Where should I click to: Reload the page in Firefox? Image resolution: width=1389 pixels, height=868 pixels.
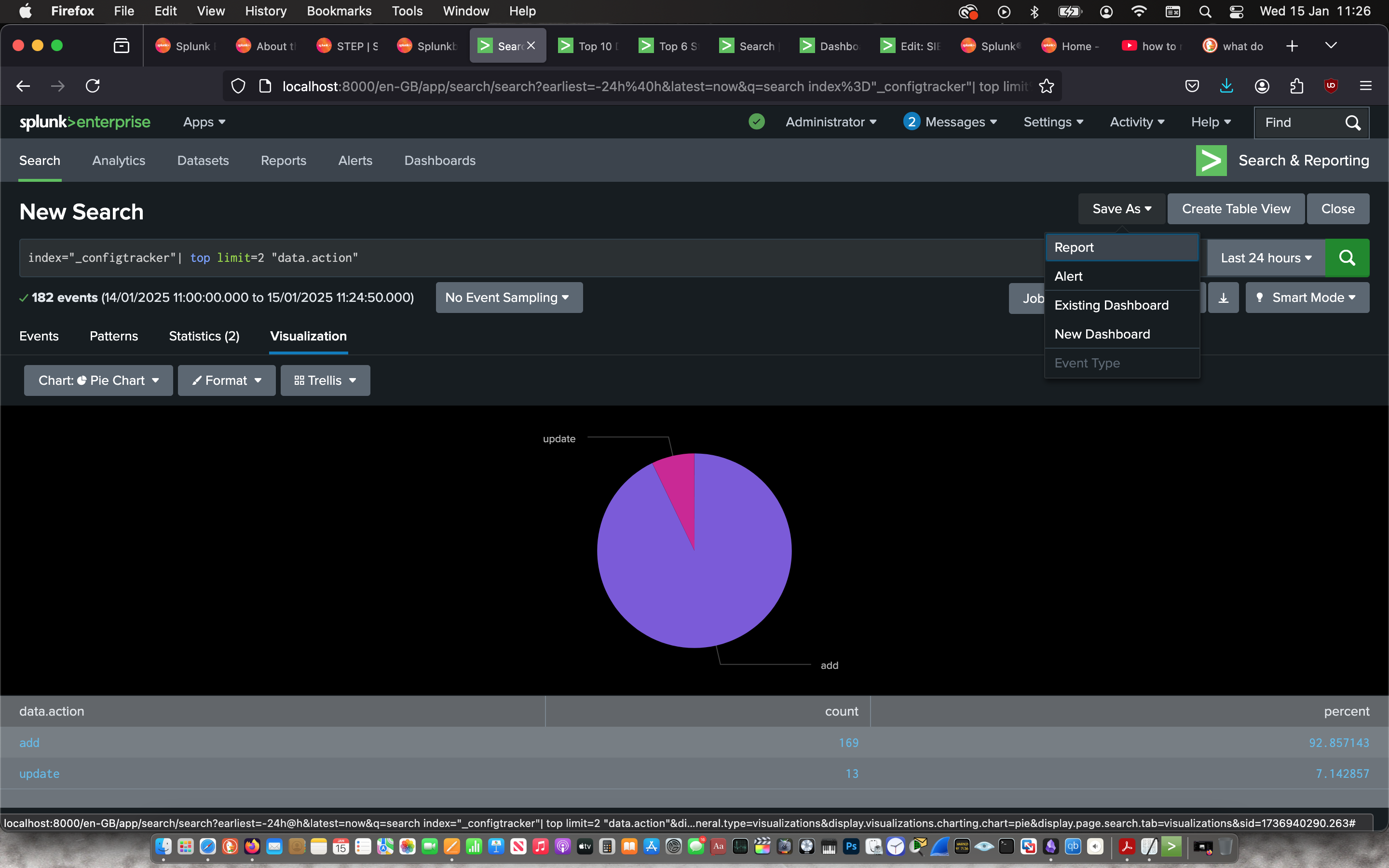click(x=93, y=86)
